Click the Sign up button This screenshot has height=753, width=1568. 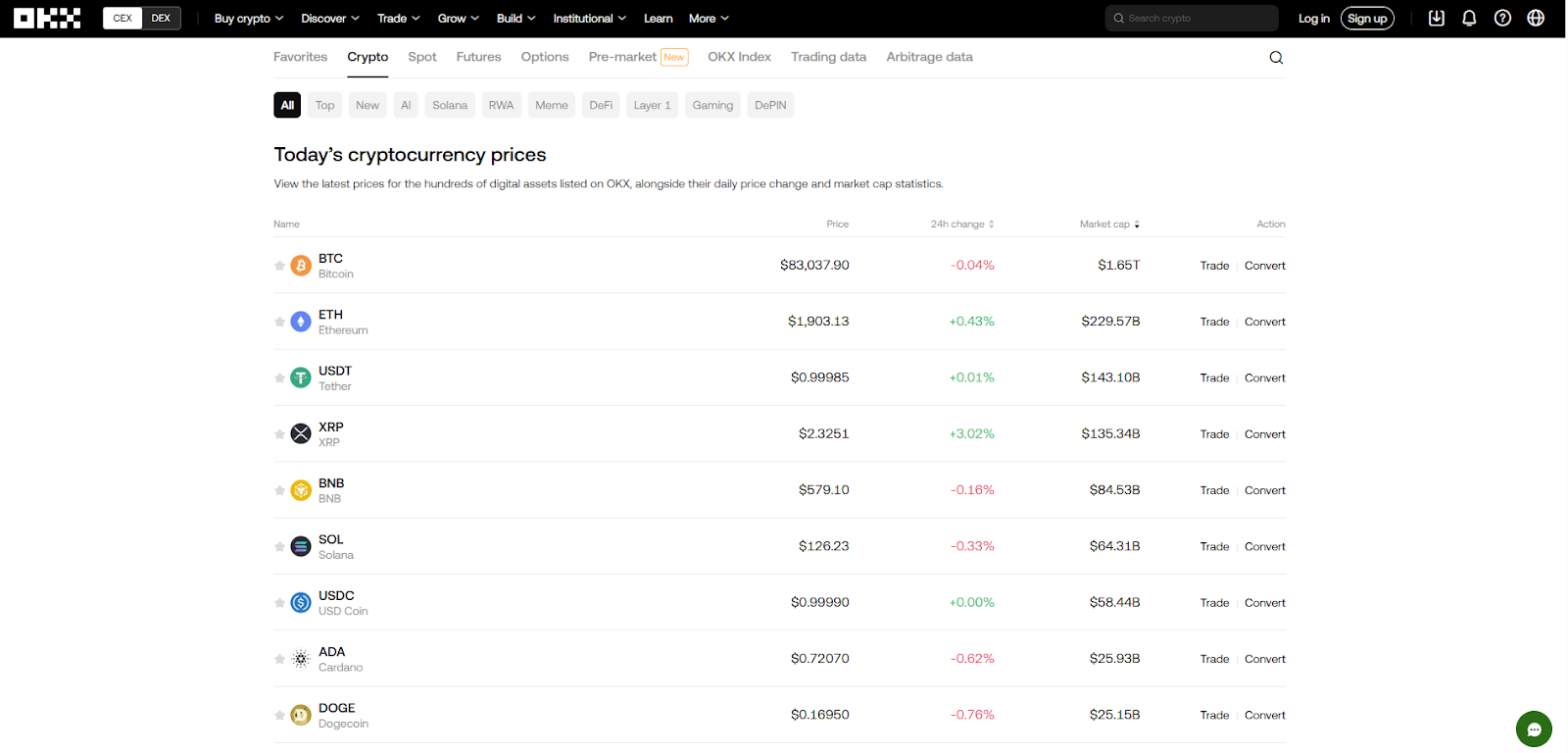click(1367, 18)
